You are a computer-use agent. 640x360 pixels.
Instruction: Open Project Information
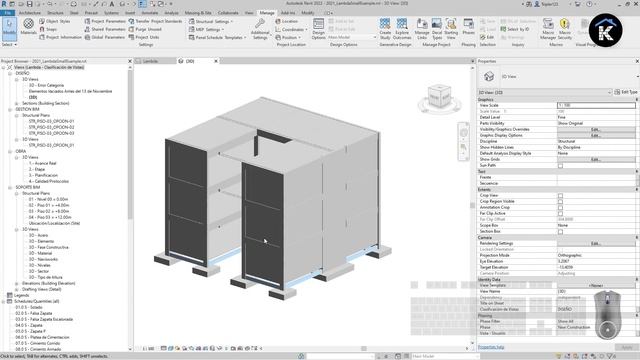[x=60, y=37]
